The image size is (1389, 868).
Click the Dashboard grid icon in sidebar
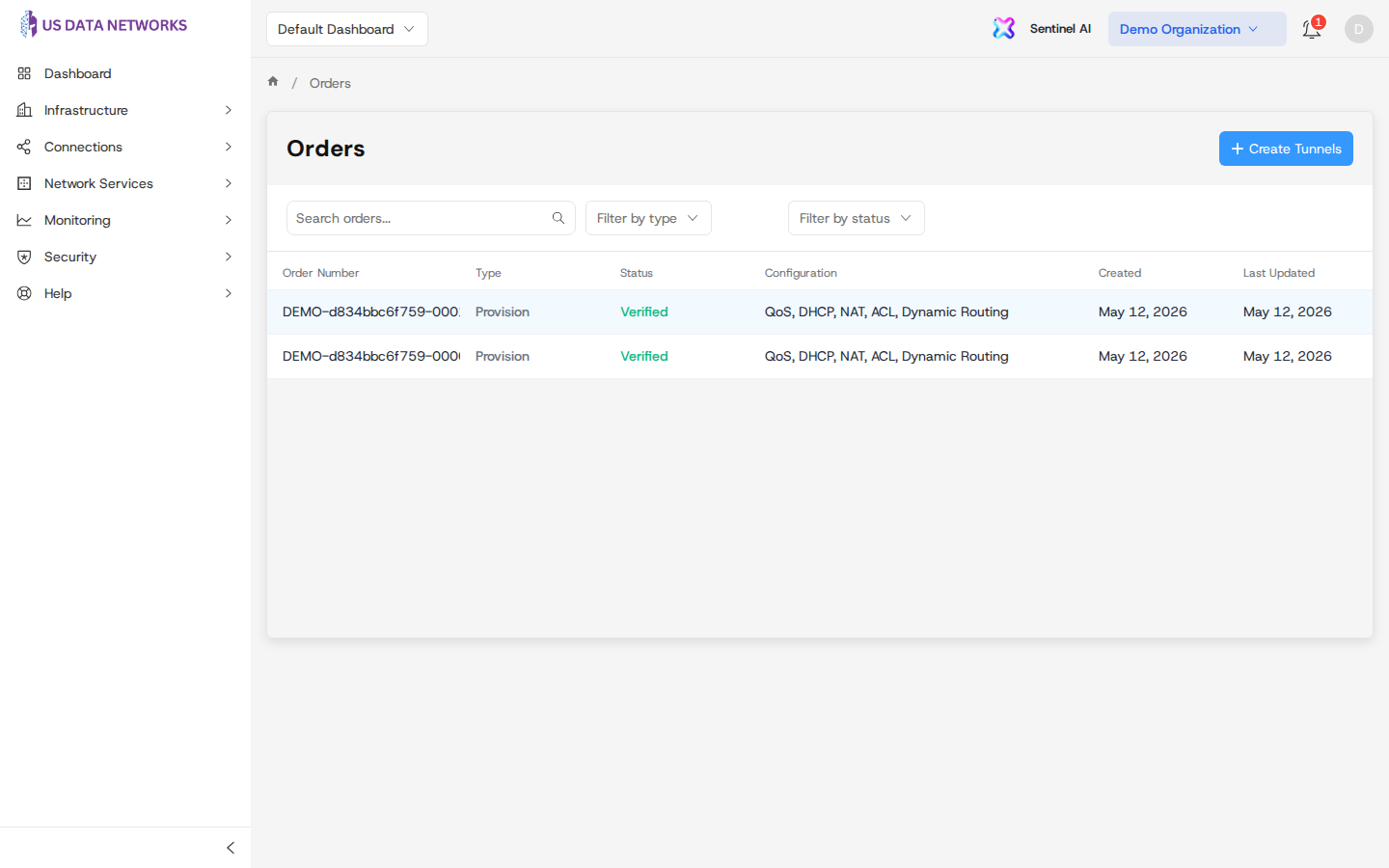pyautogui.click(x=24, y=73)
